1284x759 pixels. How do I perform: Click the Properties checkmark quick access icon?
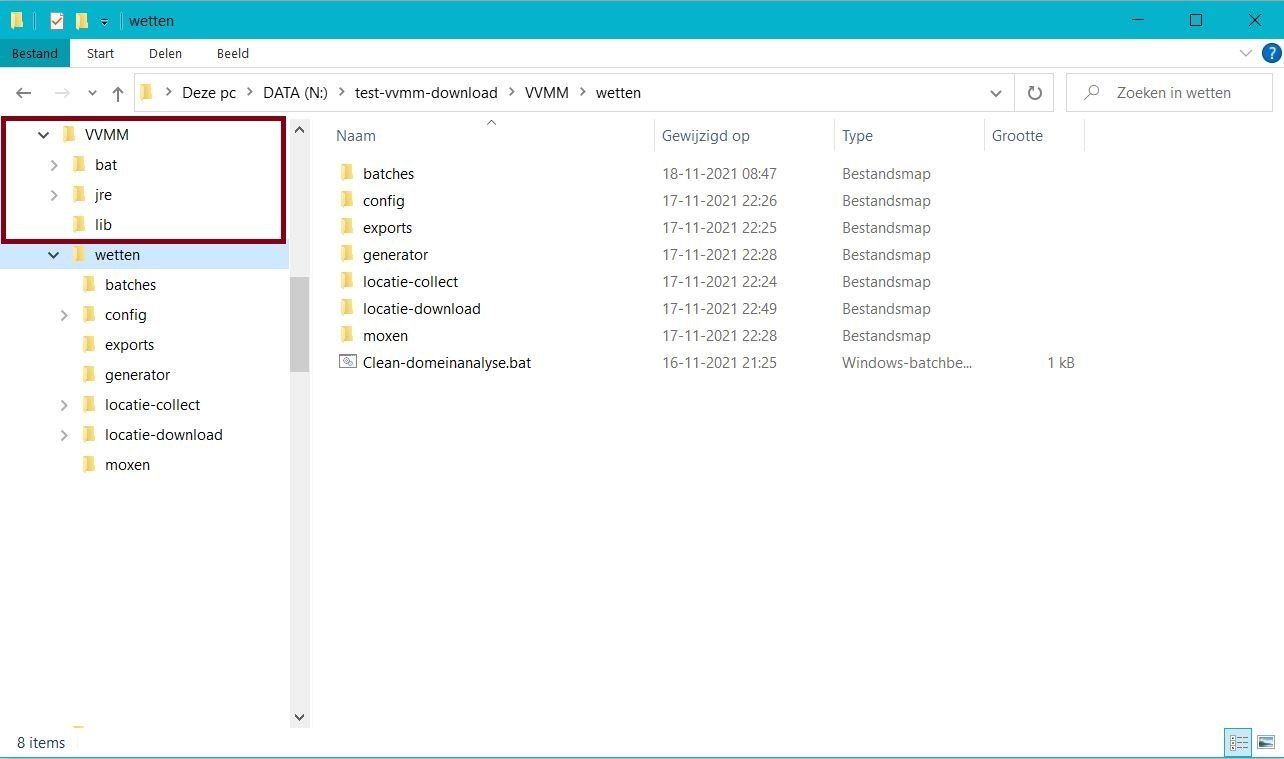click(57, 20)
